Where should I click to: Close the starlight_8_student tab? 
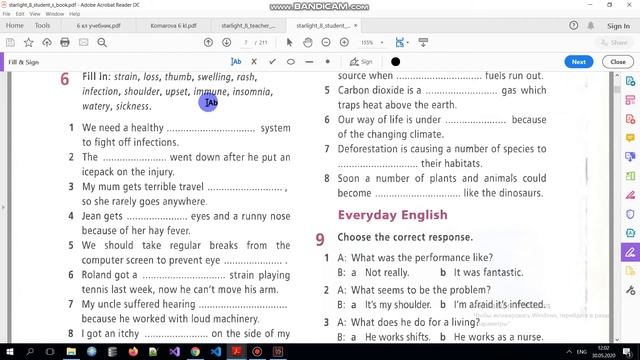click(356, 25)
